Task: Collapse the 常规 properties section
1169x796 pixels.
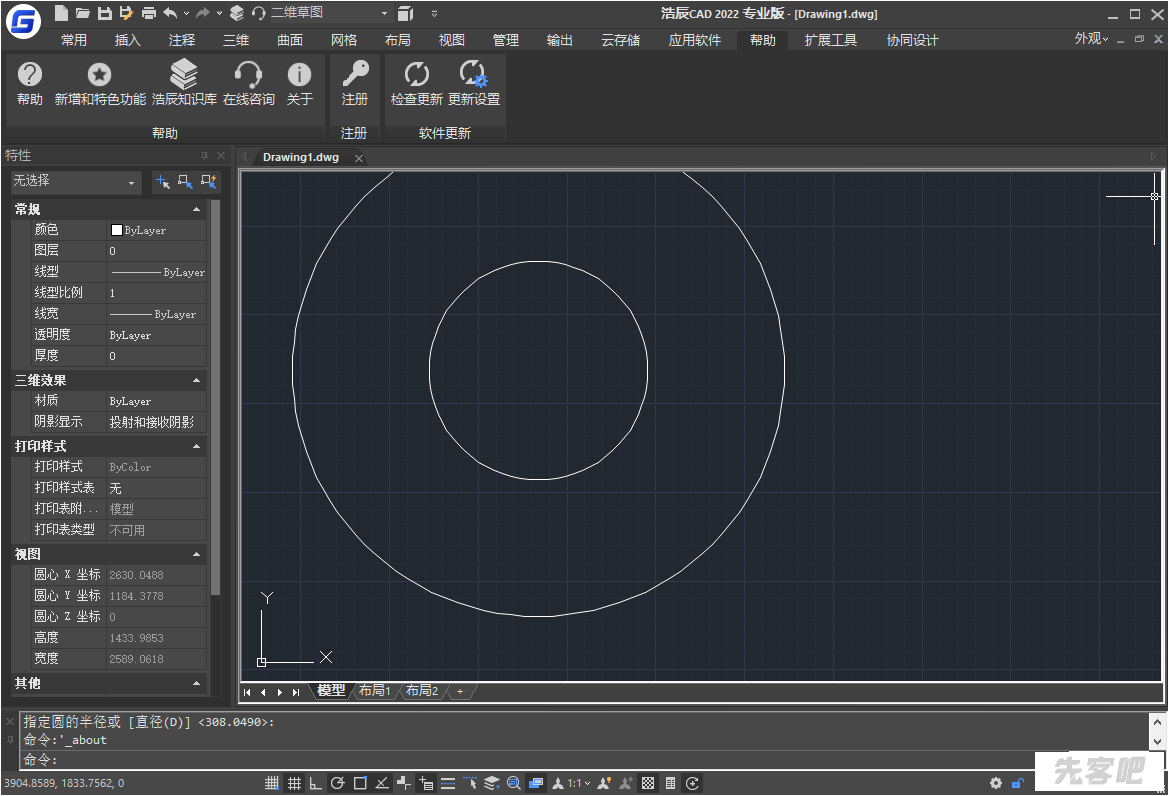Action: pos(197,210)
